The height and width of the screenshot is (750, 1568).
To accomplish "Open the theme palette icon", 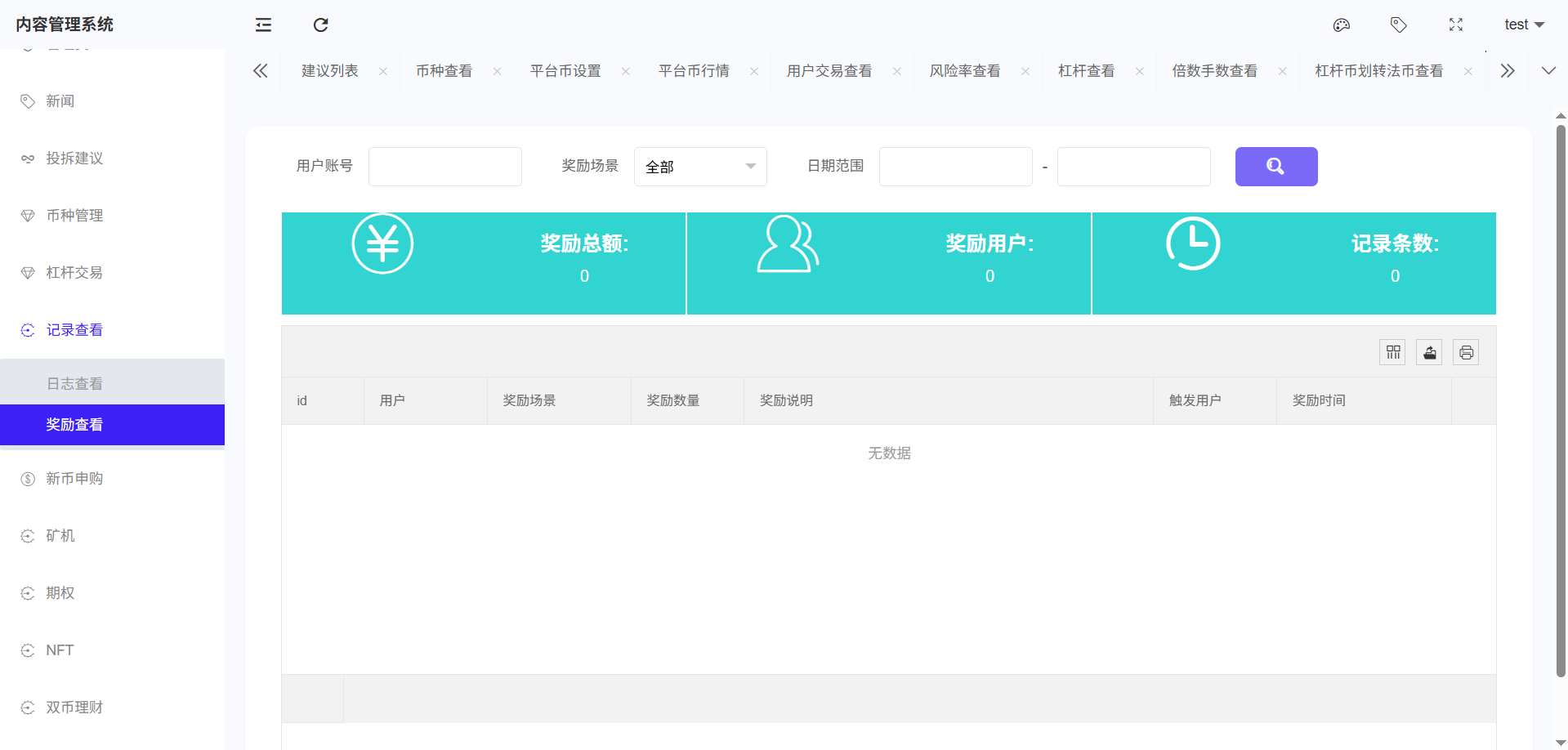I will (x=1341, y=25).
